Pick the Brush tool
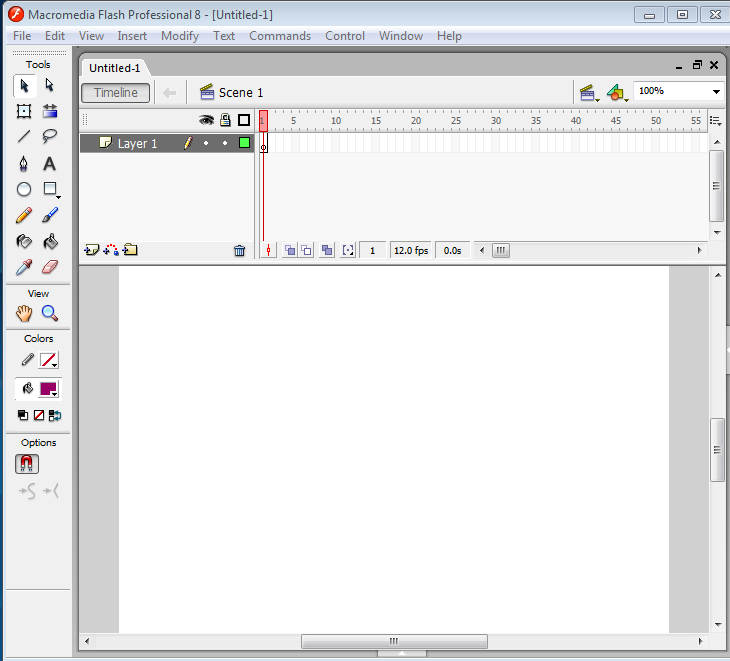Image resolution: width=730 pixels, height=661 pixels. click(x=50, y=215)
